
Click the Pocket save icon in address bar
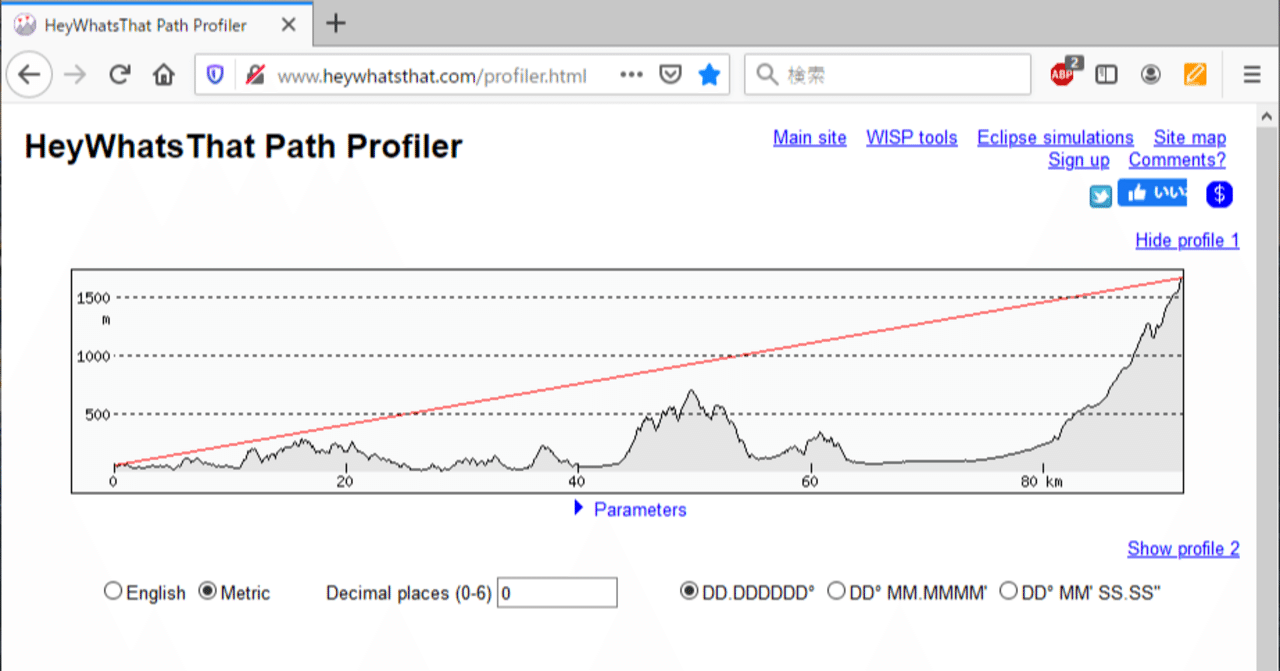(x=671, y=73)
